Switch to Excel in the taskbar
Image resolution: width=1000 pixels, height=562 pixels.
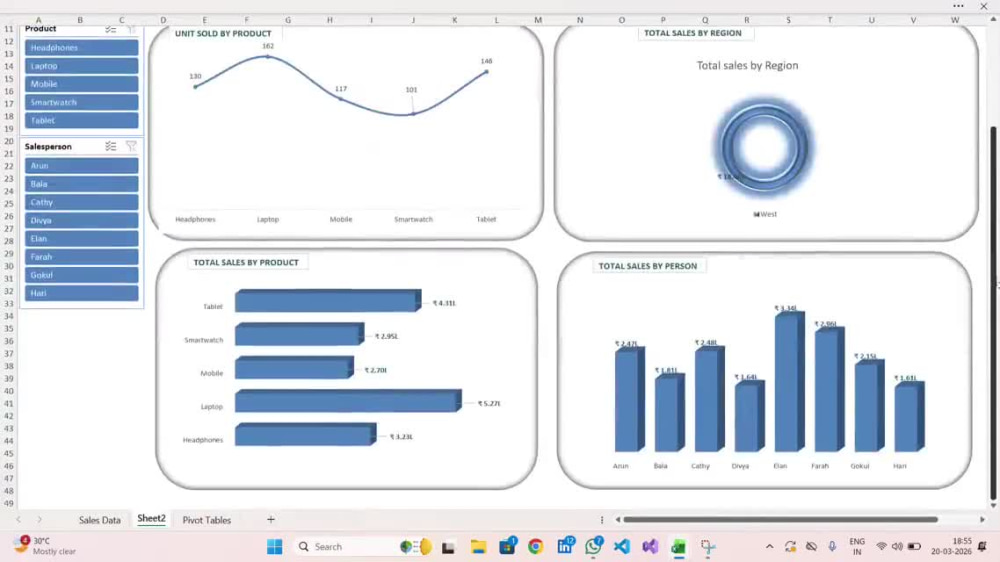679,547
